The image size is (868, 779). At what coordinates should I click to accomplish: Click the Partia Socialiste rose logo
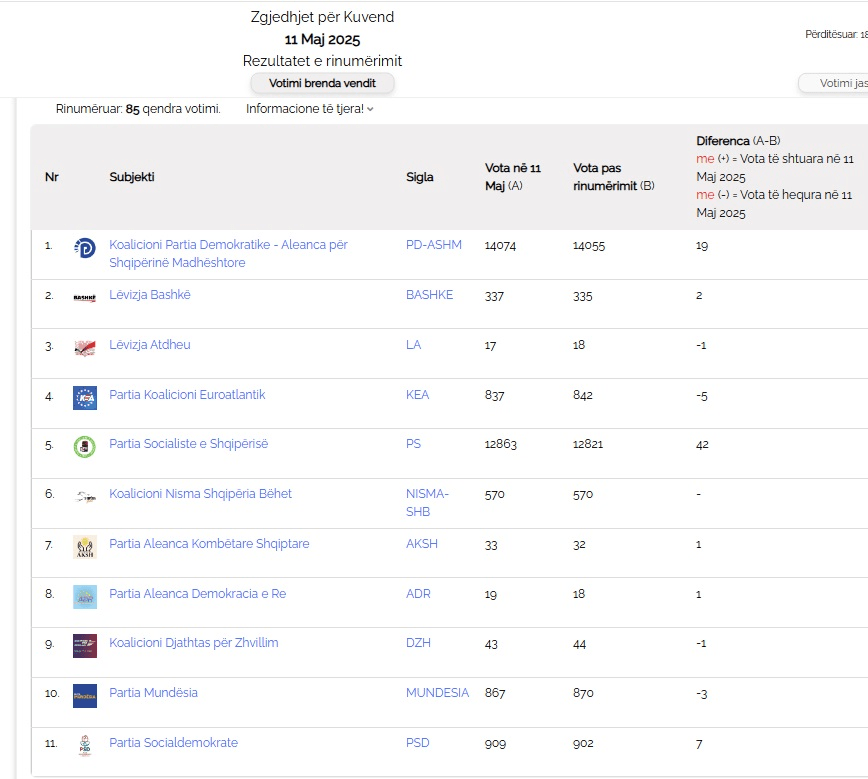pos(85,447)
